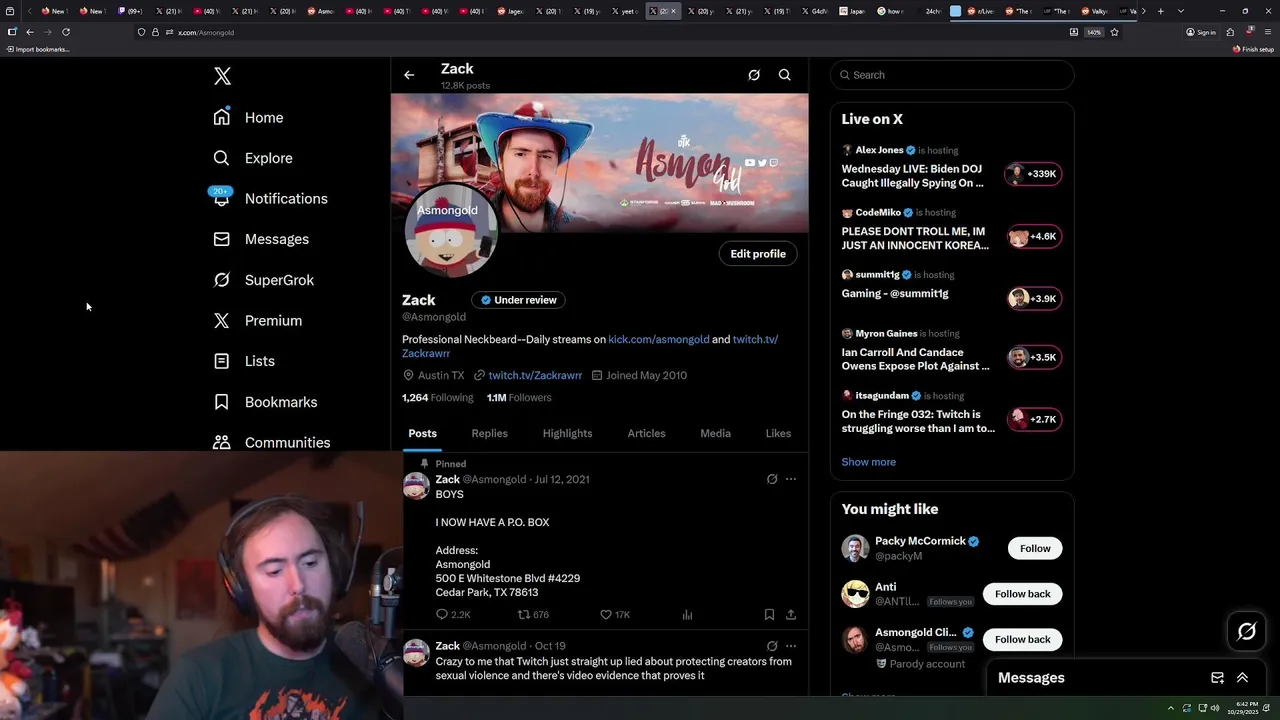Open Bookmarks in sidebar
This screenshot has width=1280, height=720.
click(265, 402)
